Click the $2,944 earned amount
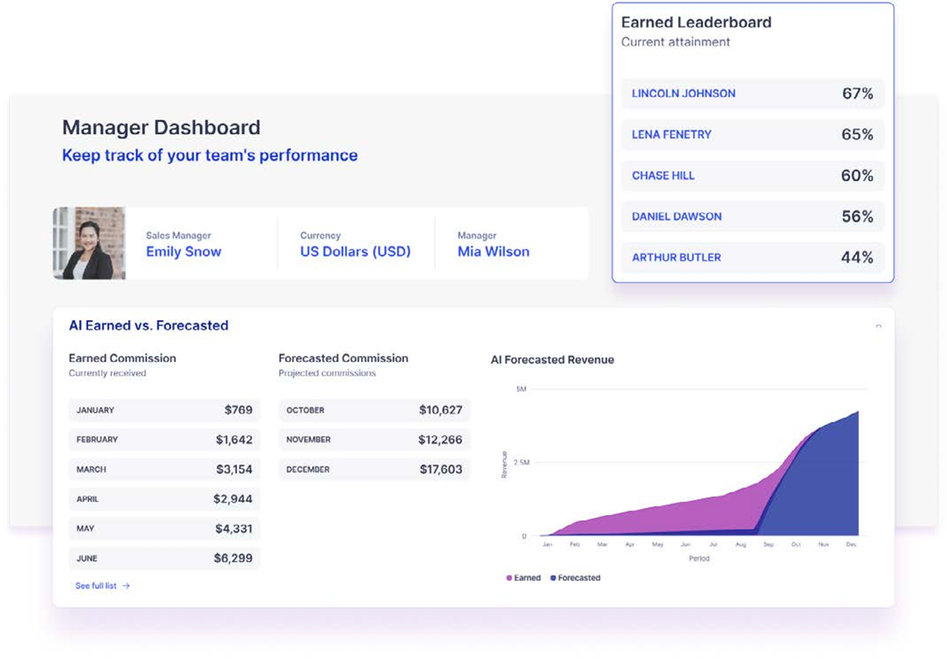Viewport: 947px width, 660px height. 233,499
